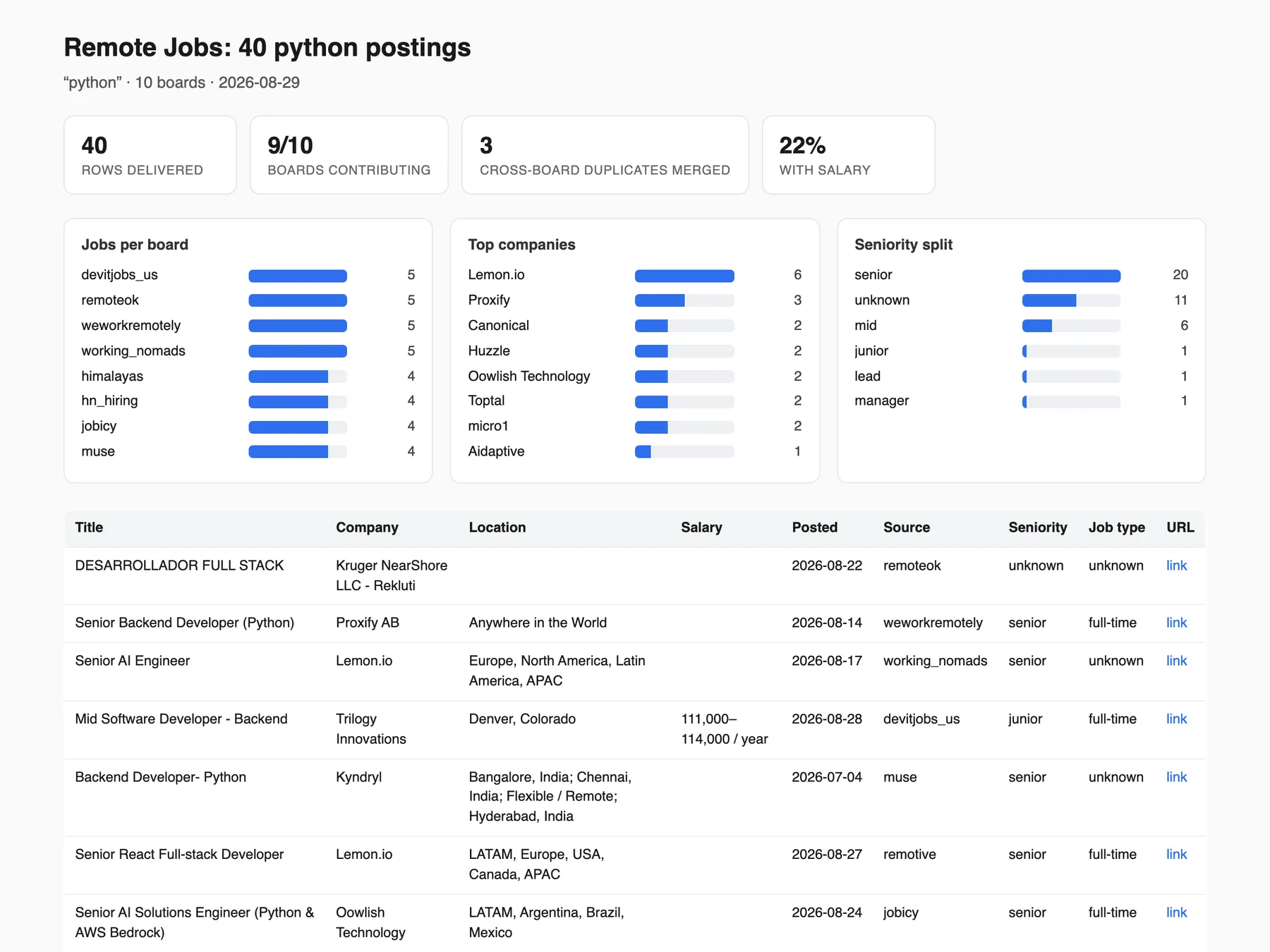Select Canonical in Top companies

[x=498, y=325]
